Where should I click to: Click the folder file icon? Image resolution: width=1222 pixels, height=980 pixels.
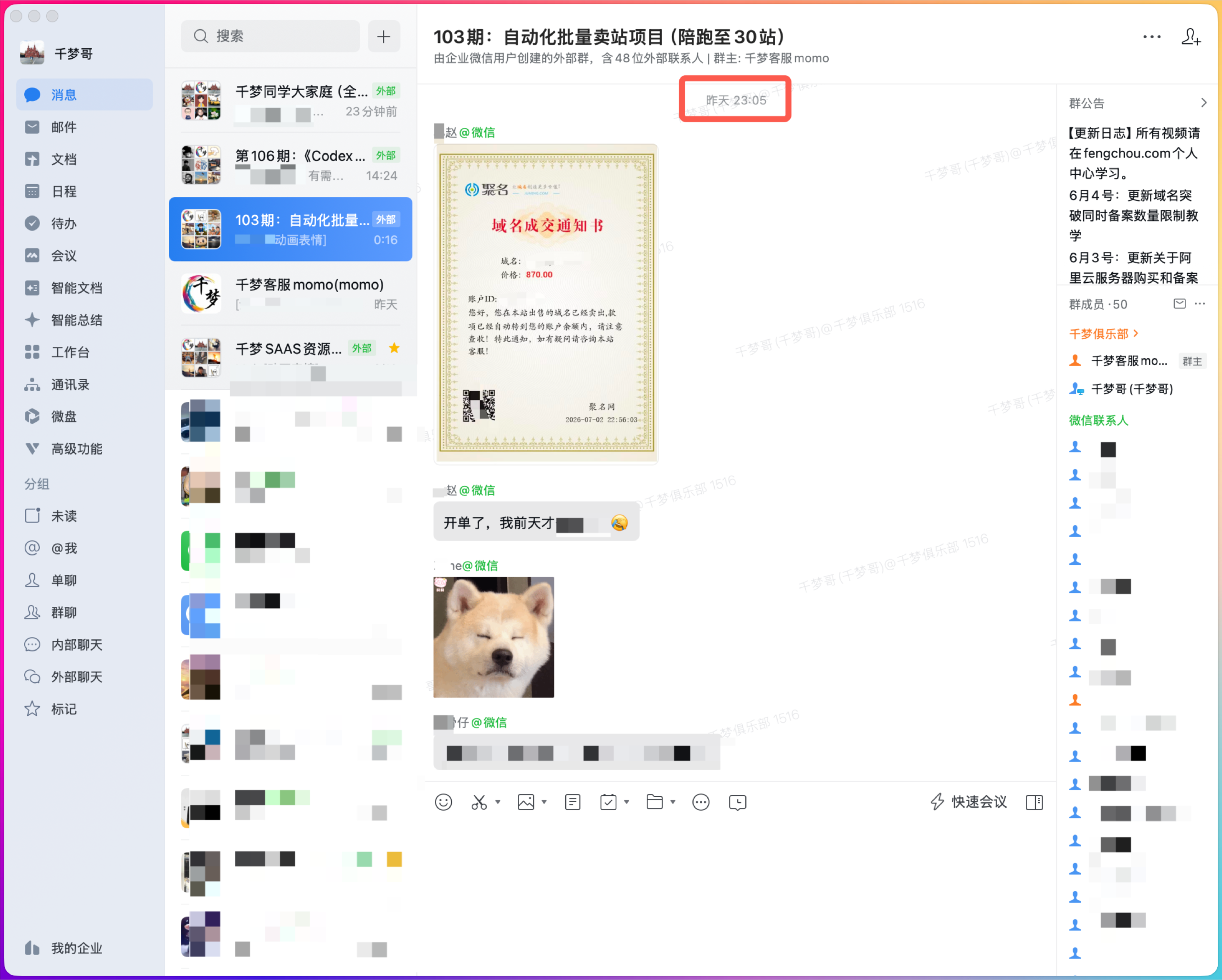point(654,802)
